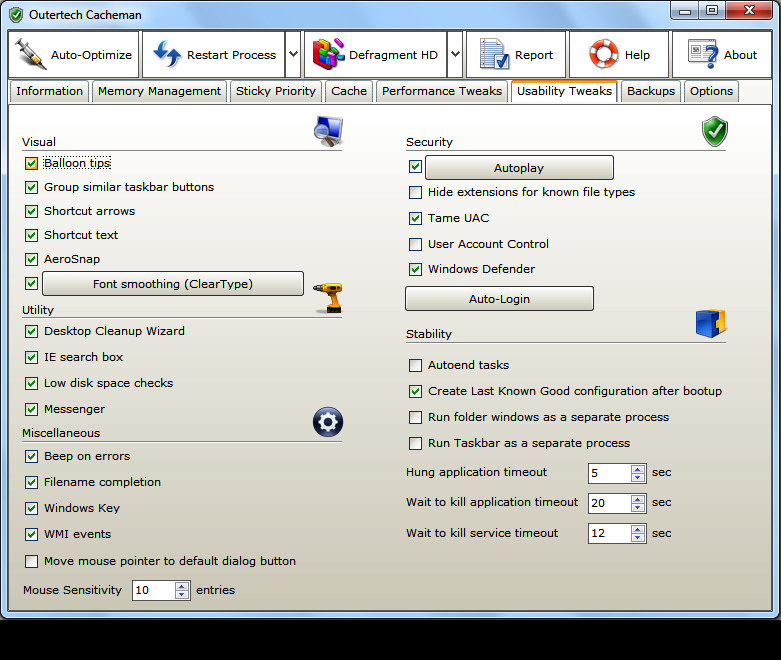Viewport: 781px width, 660px height.
Task: Uncheck Tame UAC
Action: [x=415, y=218]
